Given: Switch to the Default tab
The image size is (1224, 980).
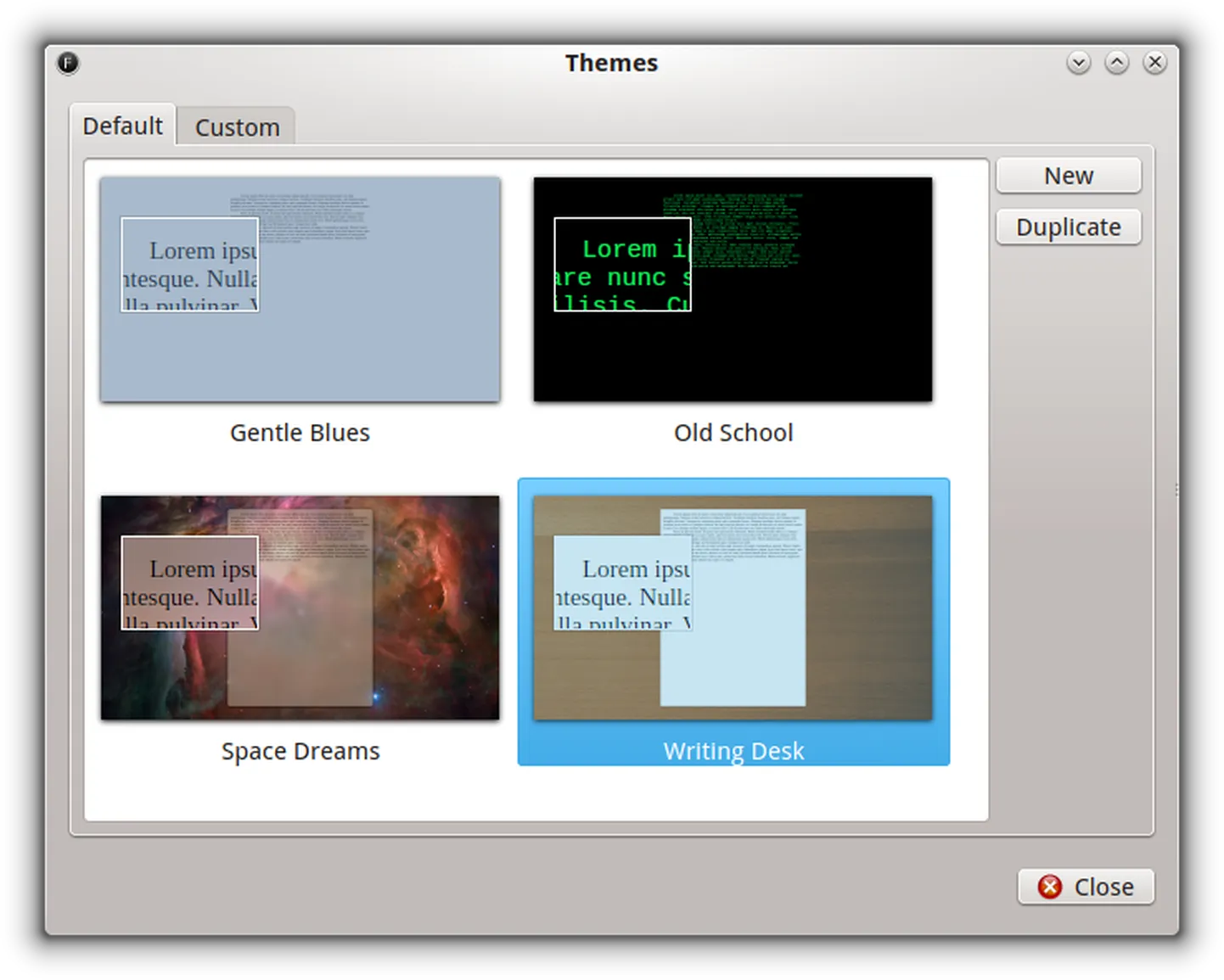Looking at the screenshot, I should (x=123, y=126).
